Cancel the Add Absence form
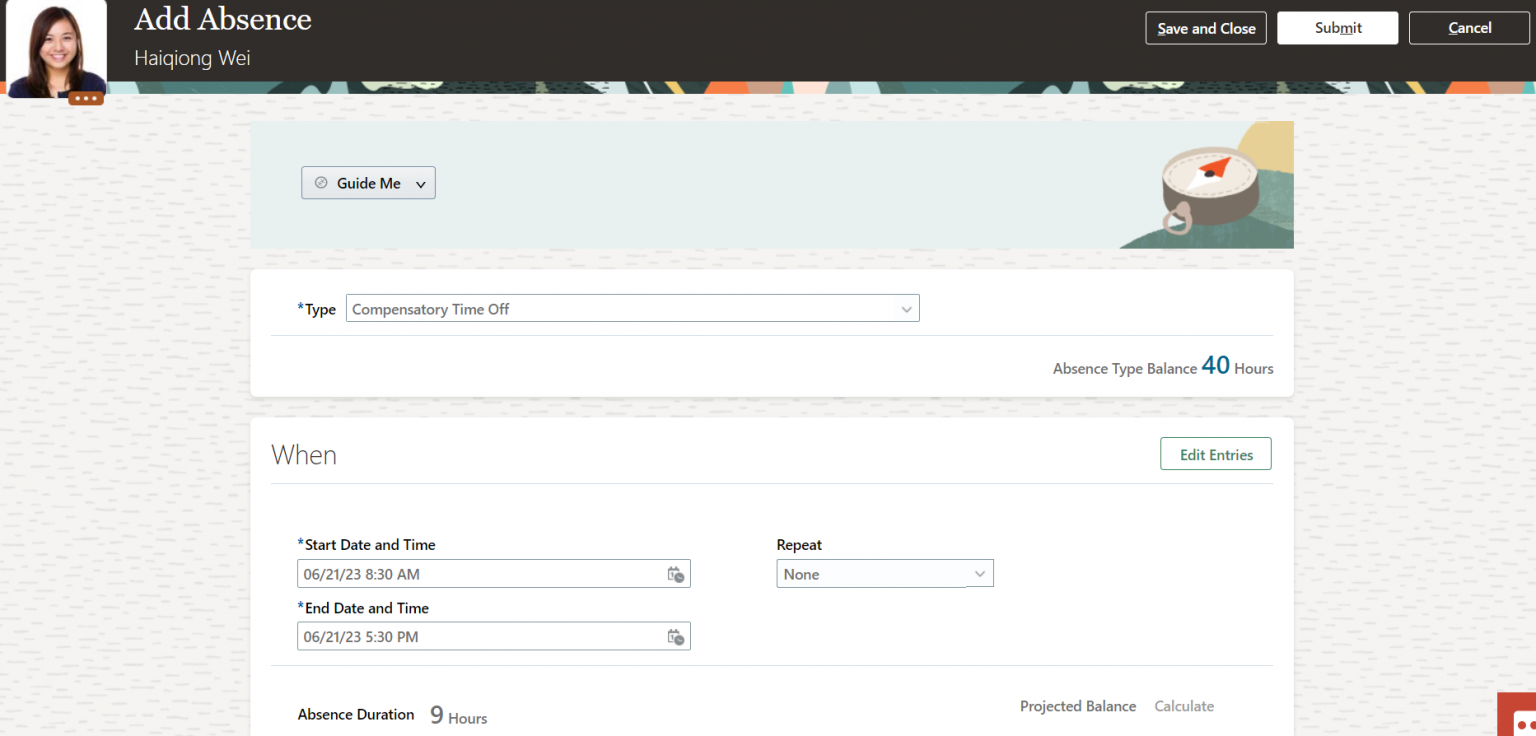The image size is (1536, 736). pyautogui.click(x=1468, y=28)
